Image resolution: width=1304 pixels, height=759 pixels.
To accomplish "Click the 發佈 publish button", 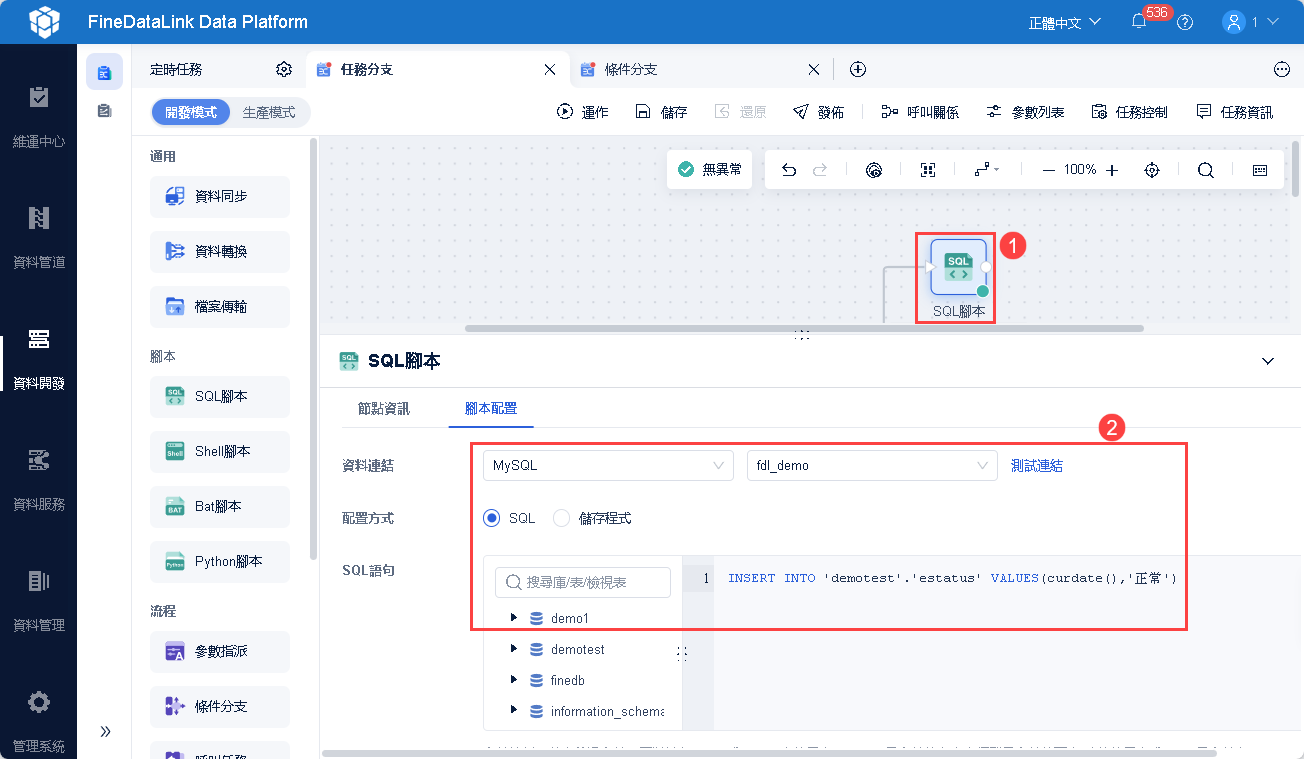I will pyautogui.click(x=818, y=112).
